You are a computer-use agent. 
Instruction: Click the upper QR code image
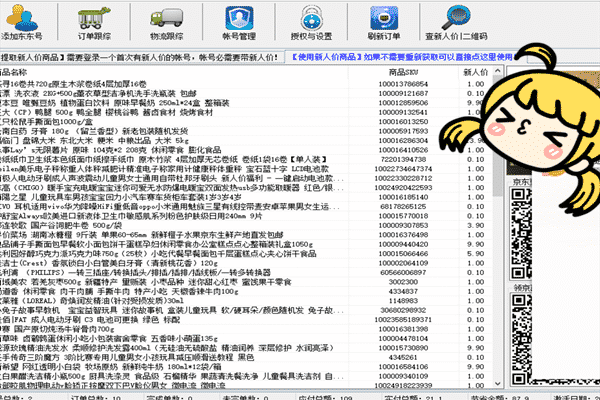tap(521, 233)
